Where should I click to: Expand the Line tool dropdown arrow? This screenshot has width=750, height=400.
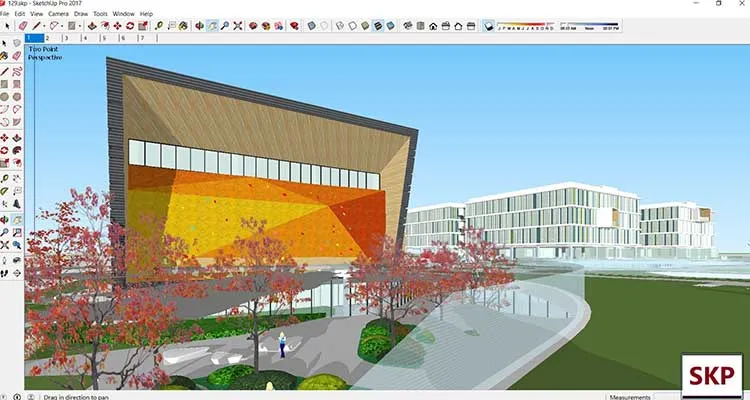click(x=44, y=26)
